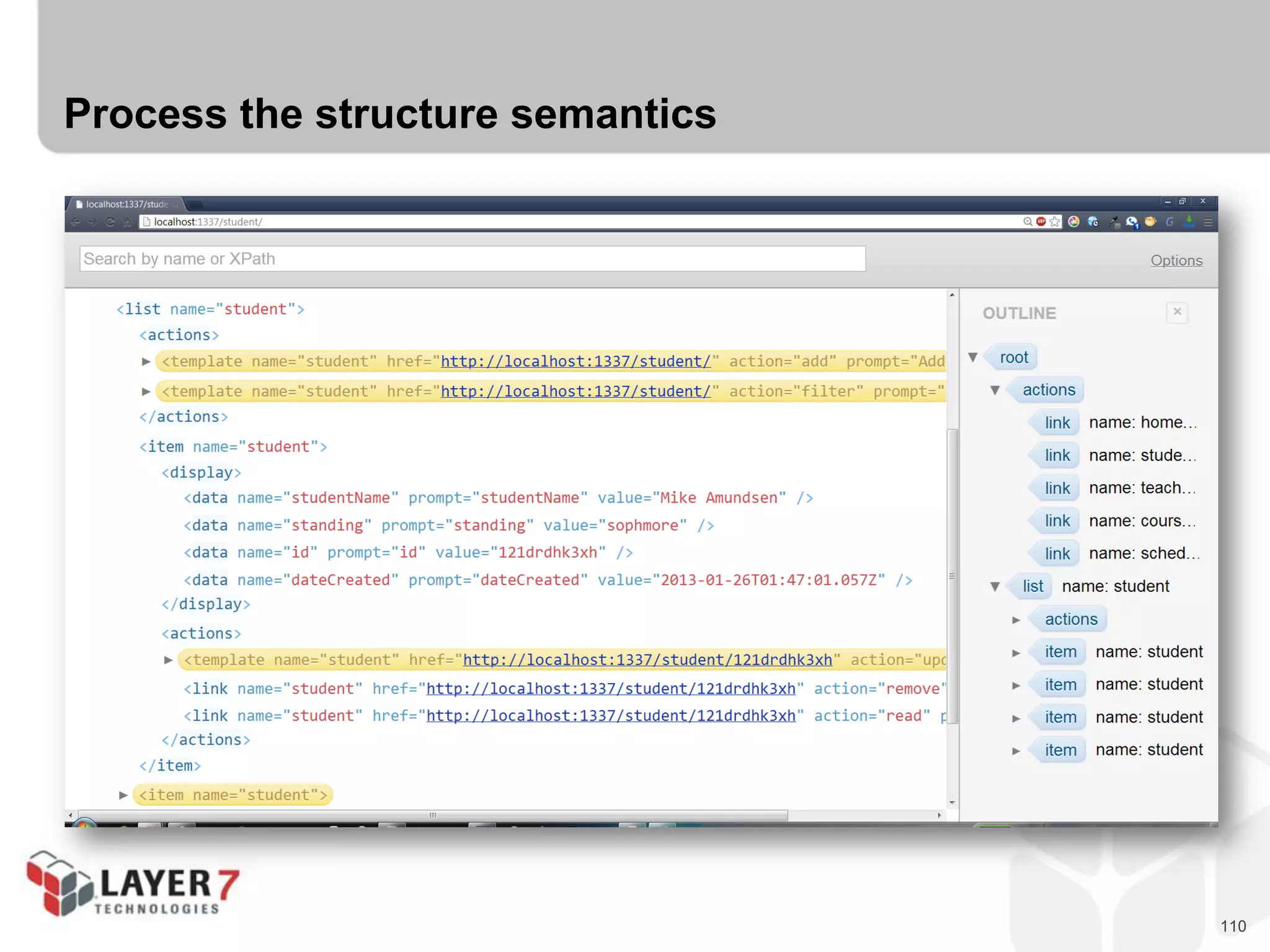The height and width of the screenshot is (952, 1270).
Task: Select the localhost:1337/stude browser tab
Action: tap(127, 204)
